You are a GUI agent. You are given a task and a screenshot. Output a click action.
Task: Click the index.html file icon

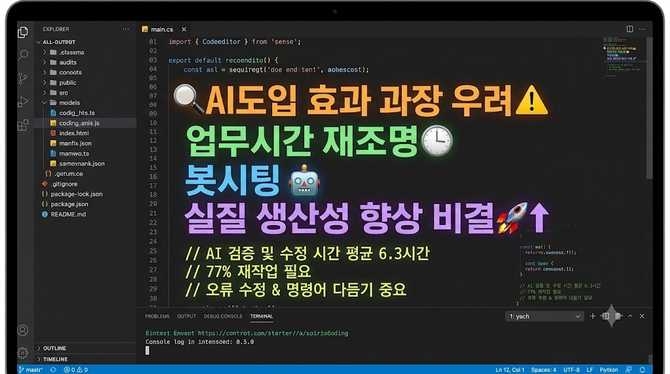tap(53, 133)
